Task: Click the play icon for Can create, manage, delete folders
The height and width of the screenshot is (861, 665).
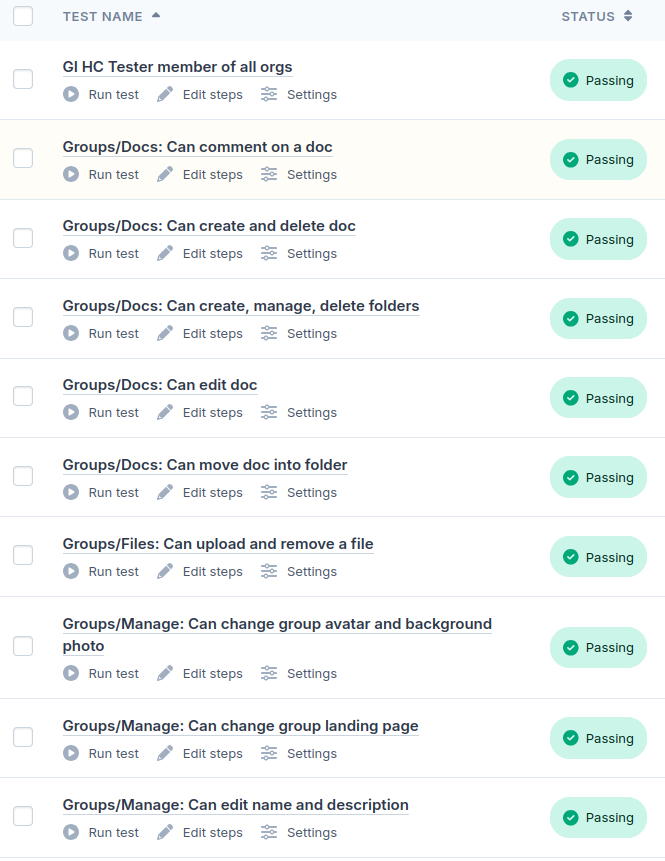Action: (71, 333)
